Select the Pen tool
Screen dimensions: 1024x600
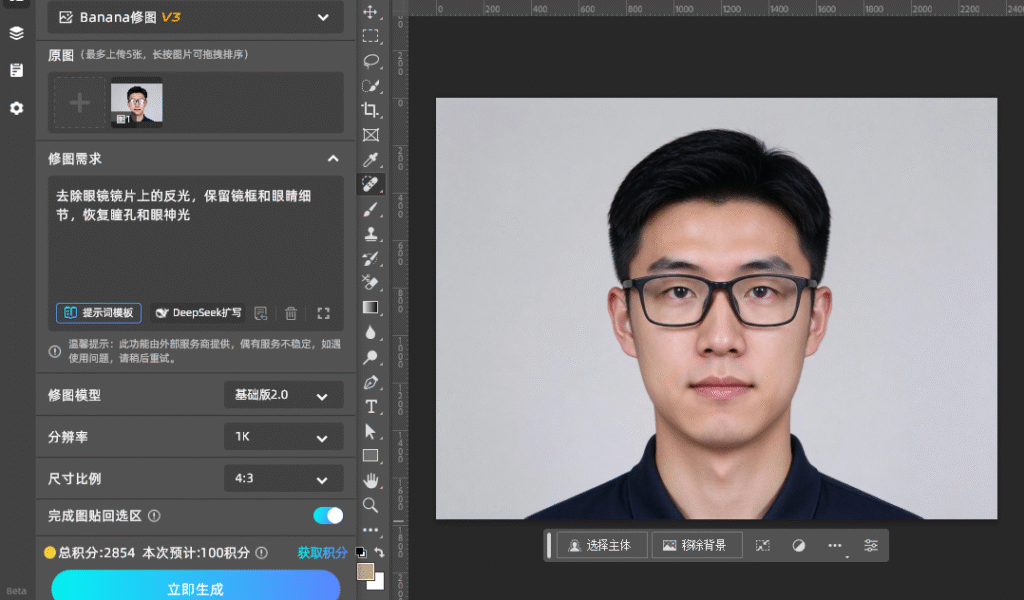(370, 382)
